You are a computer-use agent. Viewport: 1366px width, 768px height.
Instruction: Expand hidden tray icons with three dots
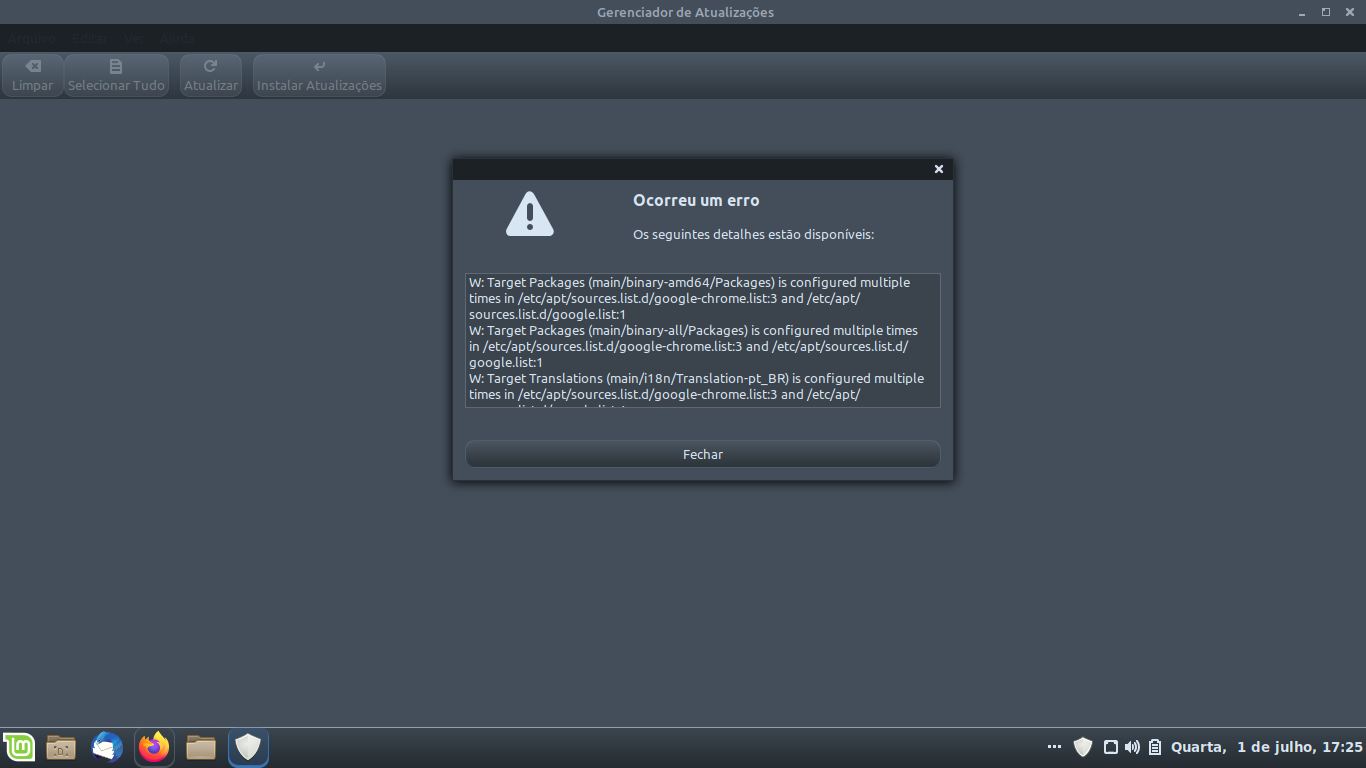pyautogui.click(x=1054, y=747)
